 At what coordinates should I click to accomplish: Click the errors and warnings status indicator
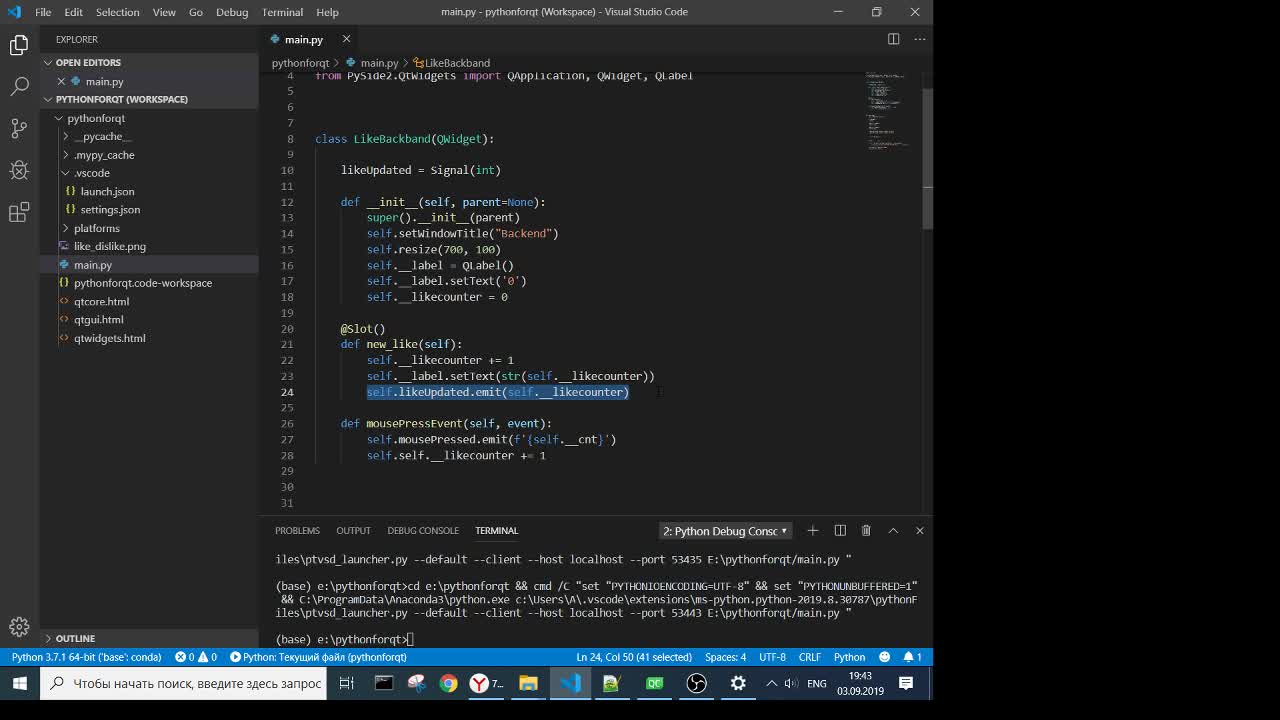196,657
